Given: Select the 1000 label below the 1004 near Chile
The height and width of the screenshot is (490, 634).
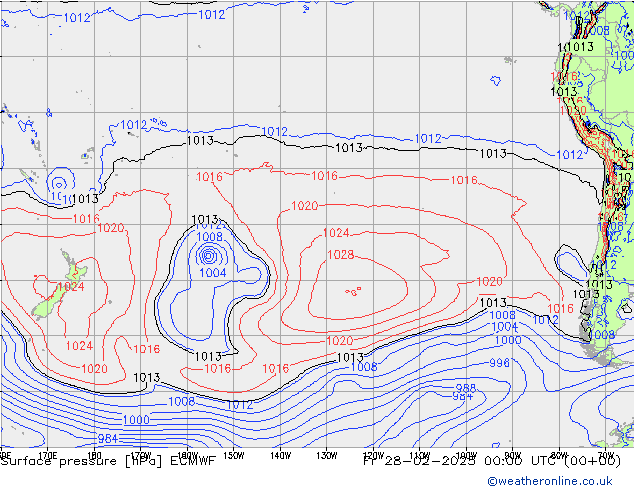Looking at the screenshot, I should [x=508, y=340].
